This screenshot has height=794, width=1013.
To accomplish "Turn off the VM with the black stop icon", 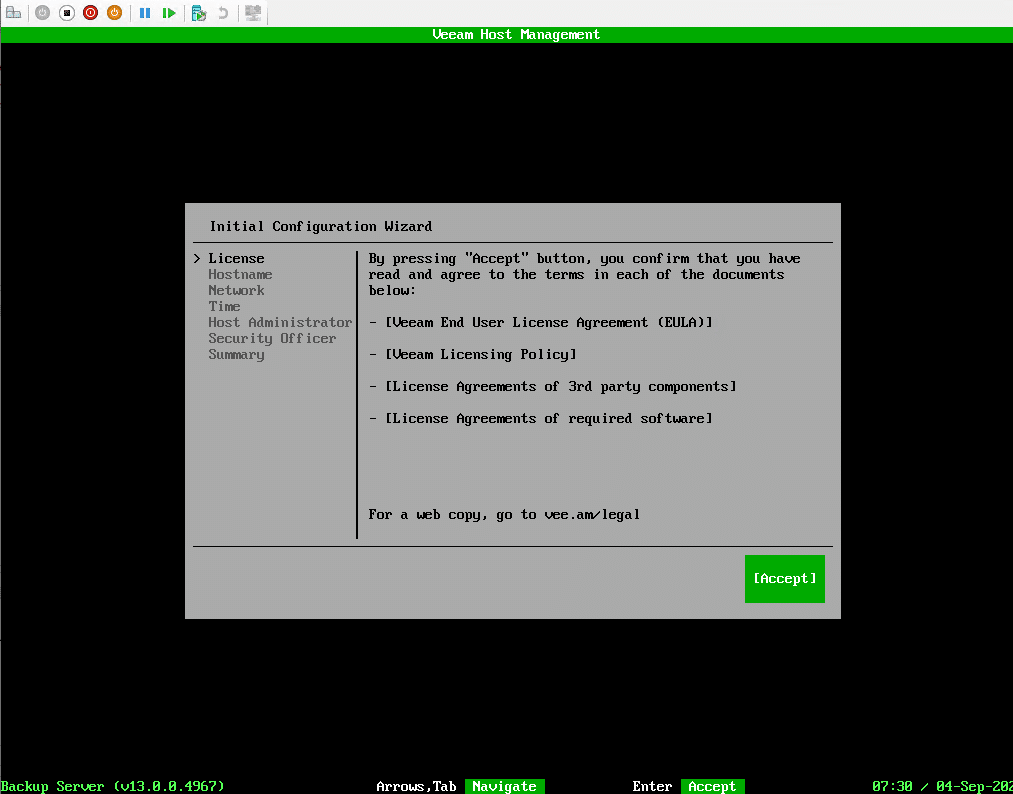I will tap(66, 13).
